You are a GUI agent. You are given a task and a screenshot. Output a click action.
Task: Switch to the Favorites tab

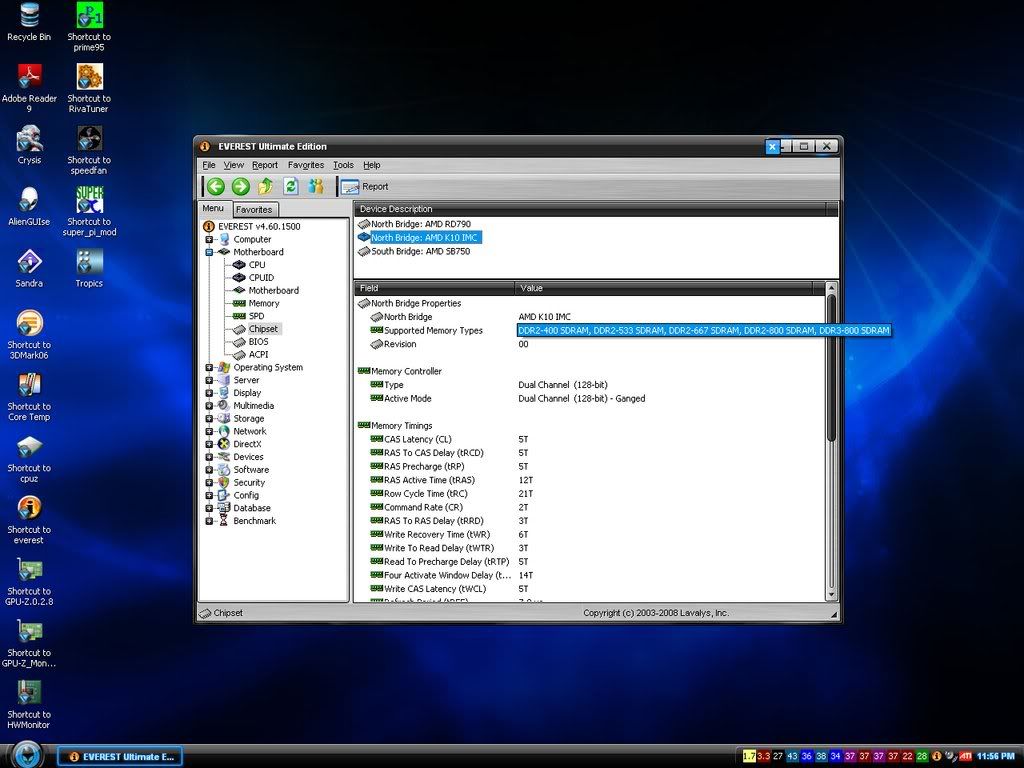254,210
